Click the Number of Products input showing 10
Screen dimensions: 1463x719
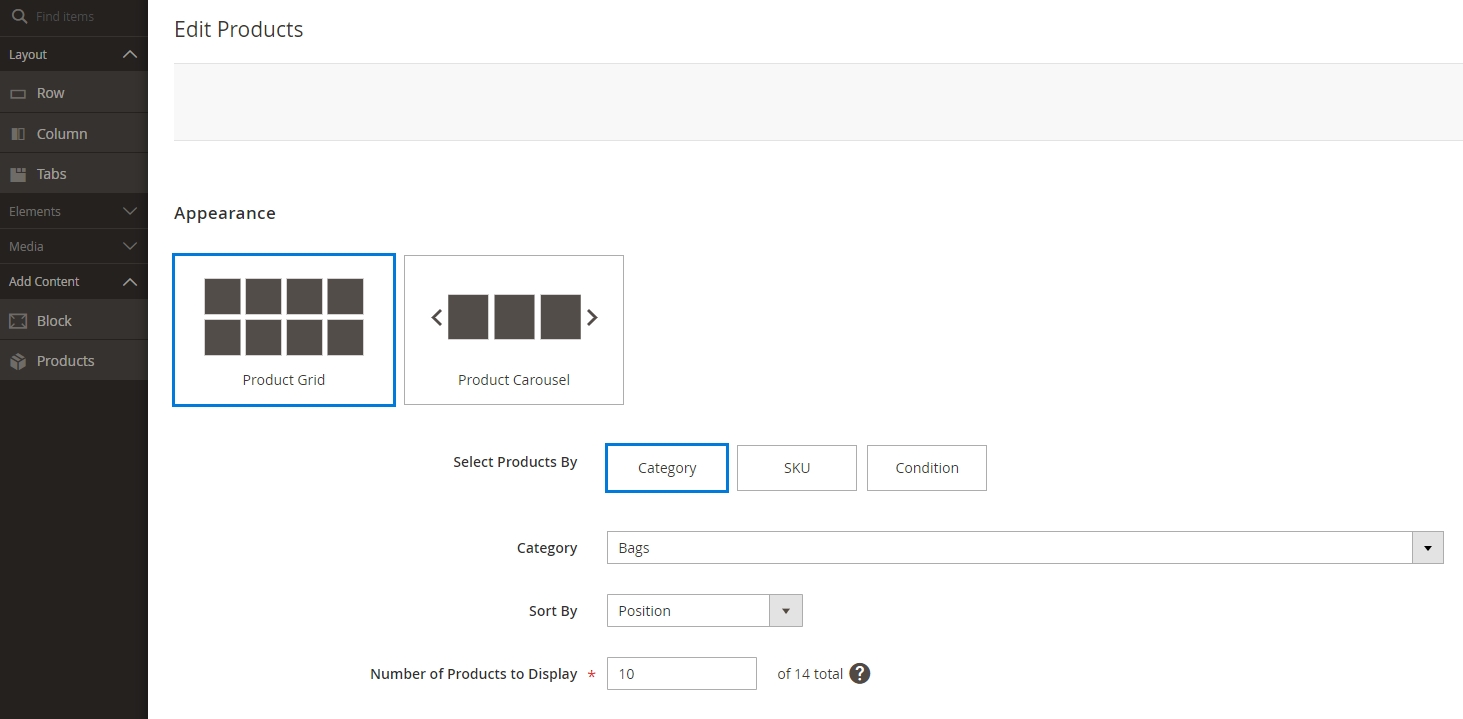click(x=681, y=673)
